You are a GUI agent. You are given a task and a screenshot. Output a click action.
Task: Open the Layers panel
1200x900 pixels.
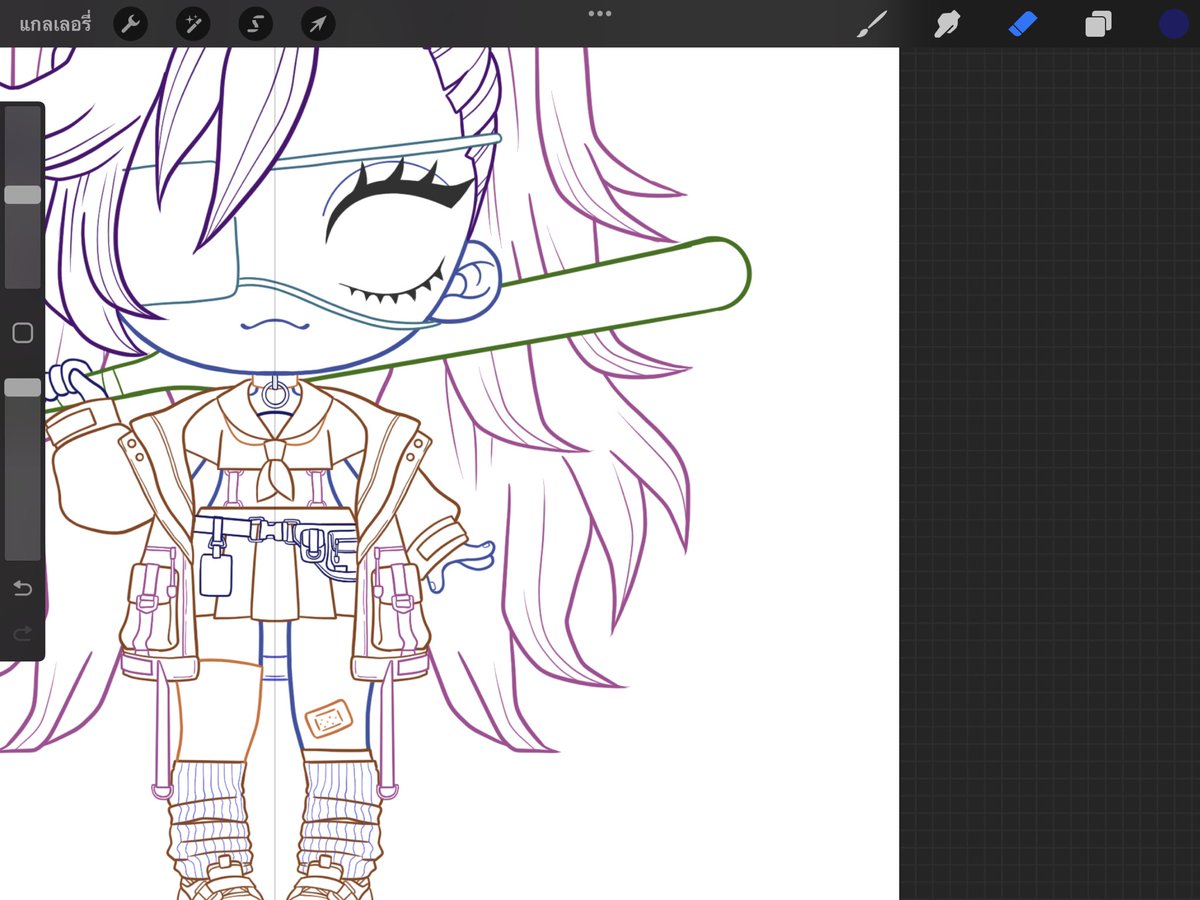point(1098,24)
